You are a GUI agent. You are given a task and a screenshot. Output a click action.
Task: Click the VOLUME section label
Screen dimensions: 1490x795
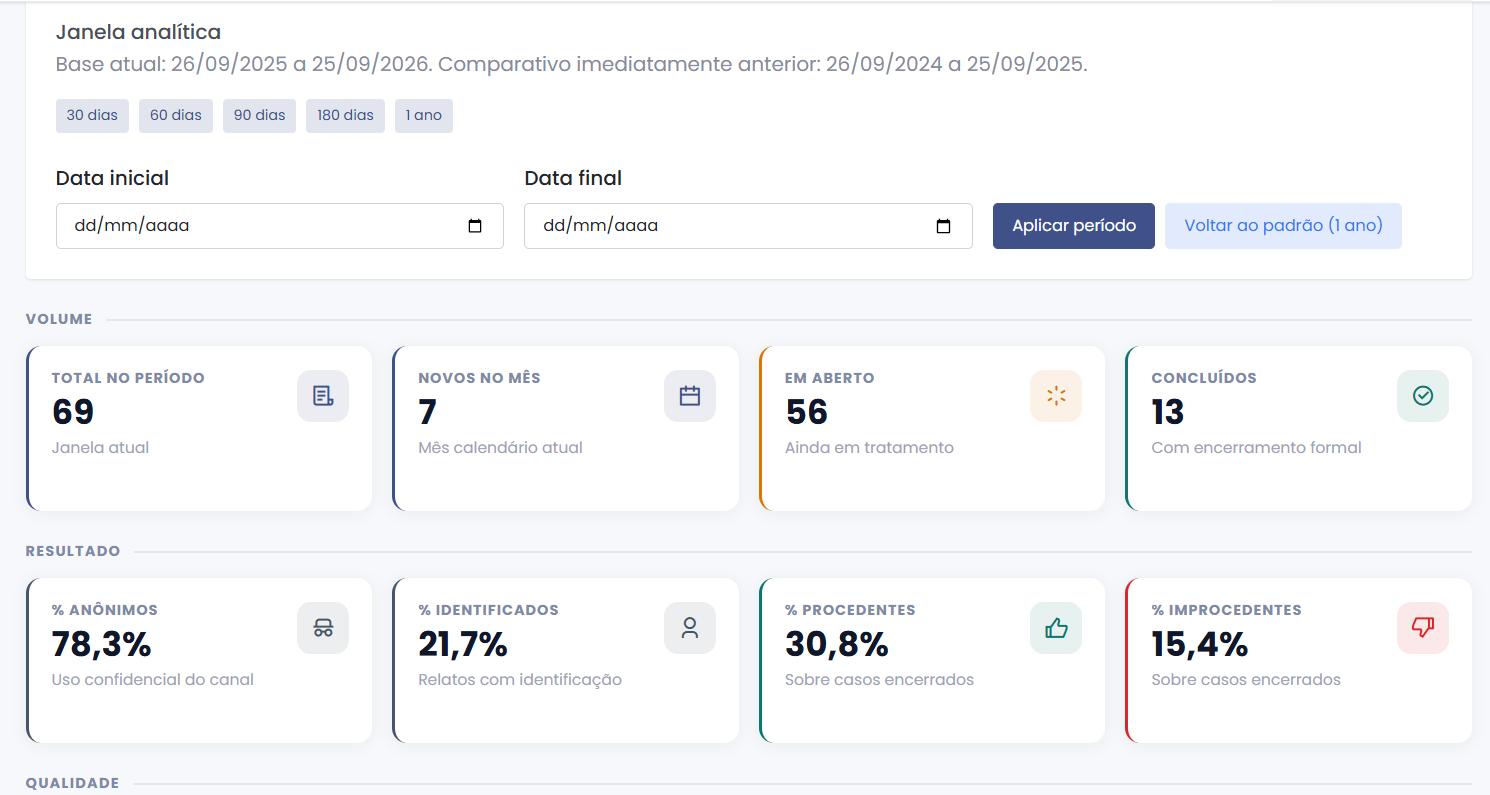click(59, 320)
